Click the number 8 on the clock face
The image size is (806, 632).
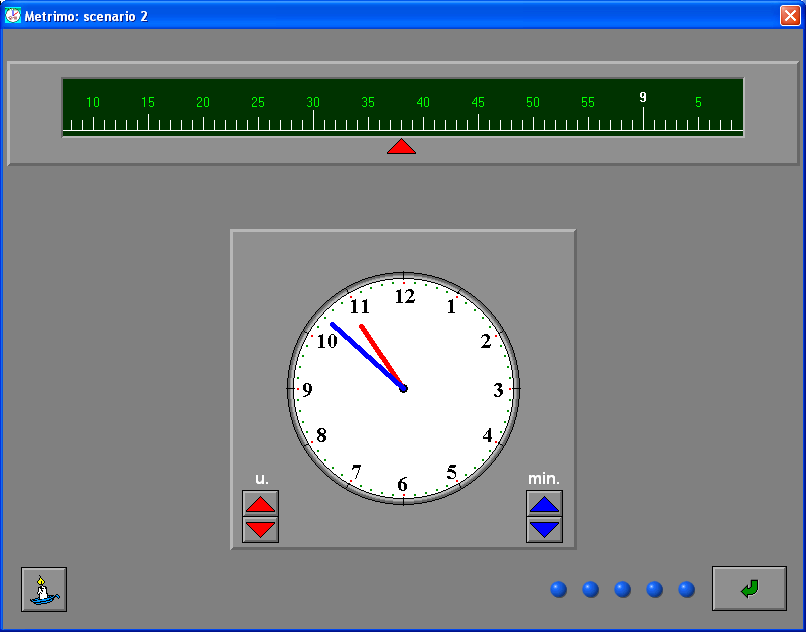(x=321, y=436)
